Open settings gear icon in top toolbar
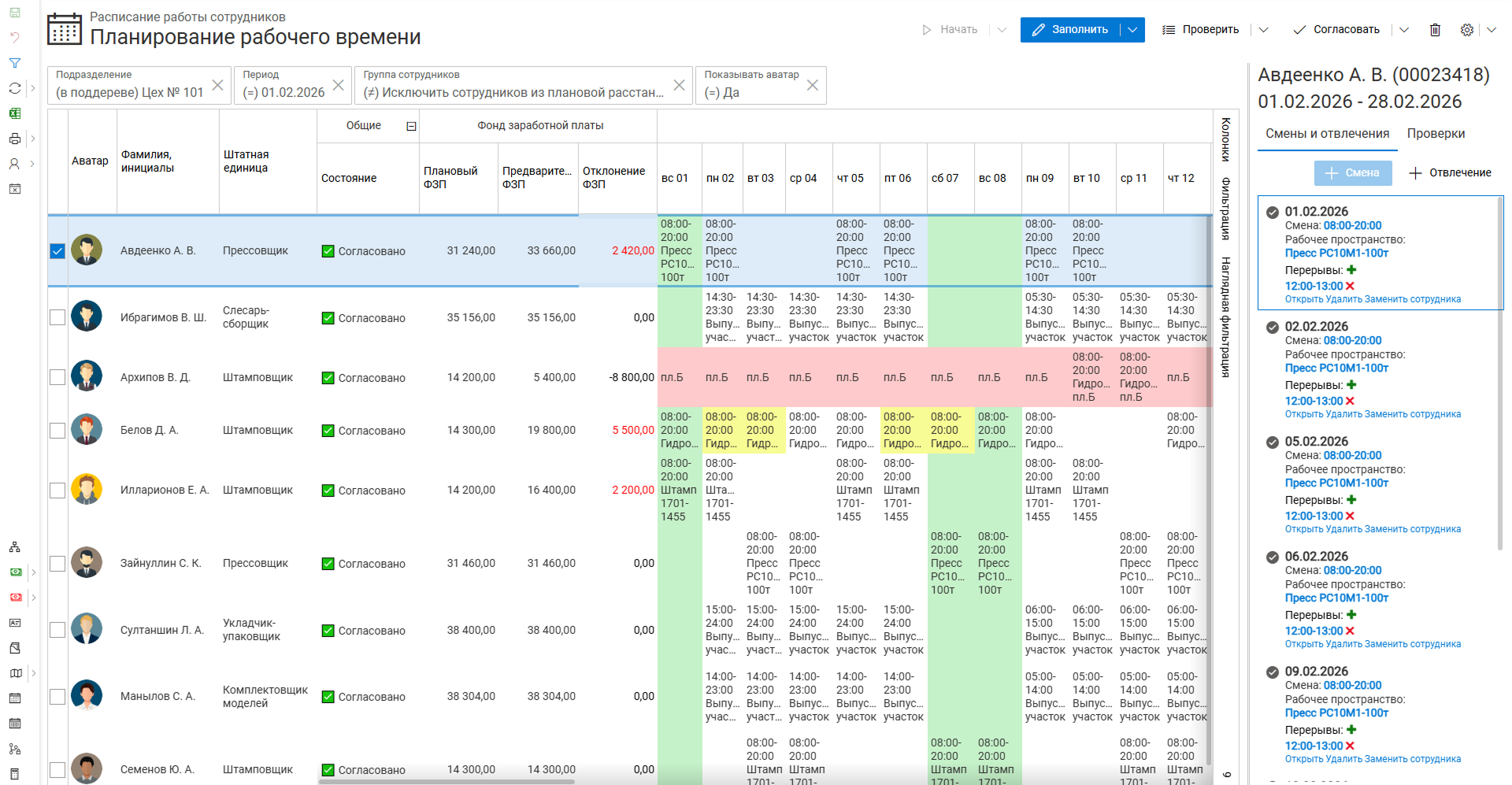The image size is (1512, 785). (1466, 30)
